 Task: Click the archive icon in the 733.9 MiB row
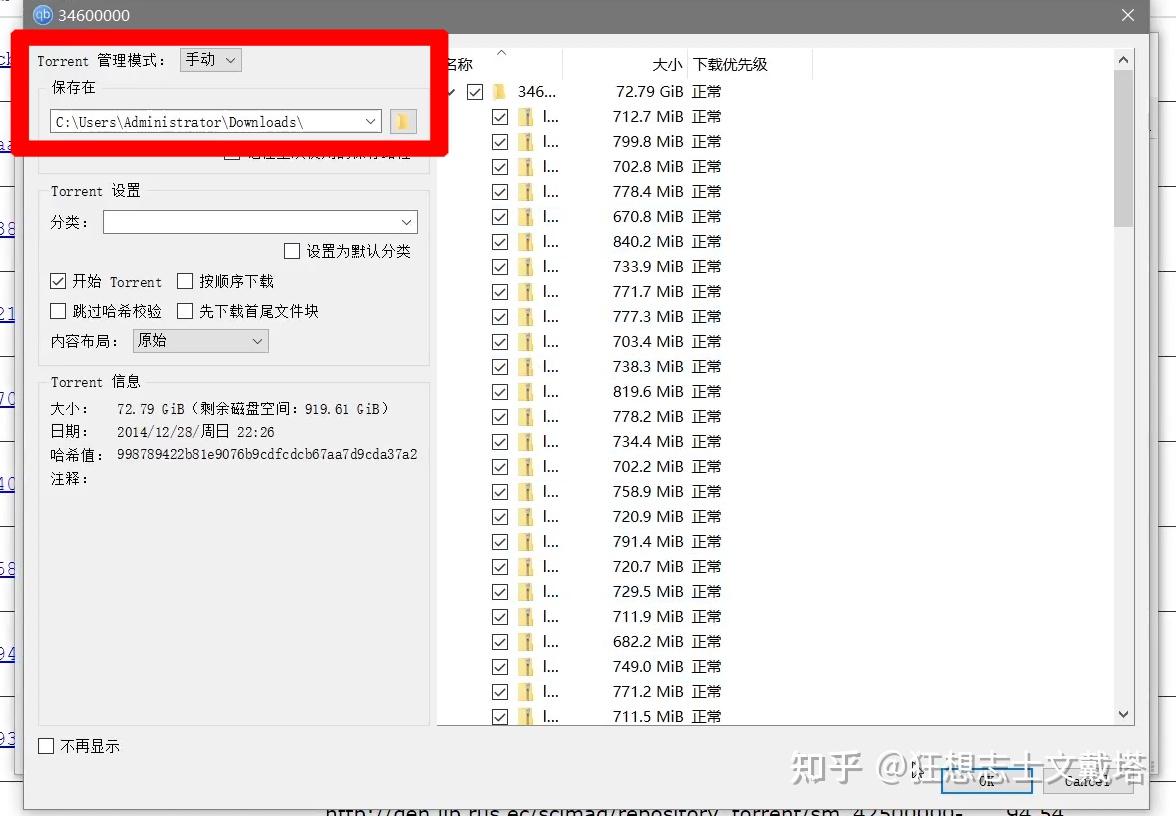(x=526, y=267)
